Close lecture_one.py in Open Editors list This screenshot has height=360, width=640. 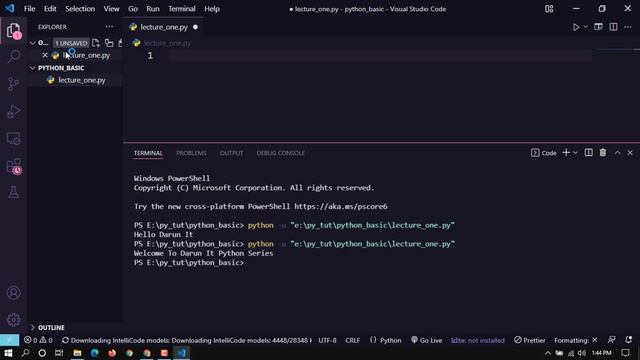coord(45,55)
